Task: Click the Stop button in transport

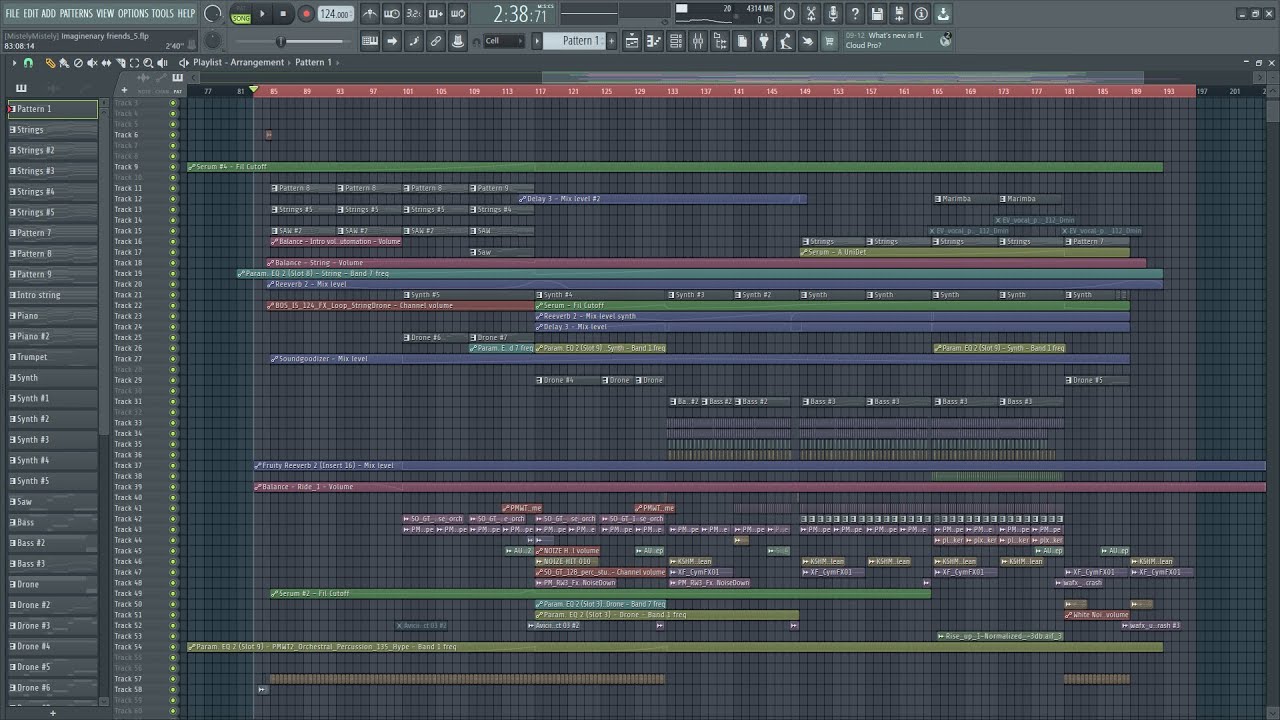Action: (x=284, y=14)
